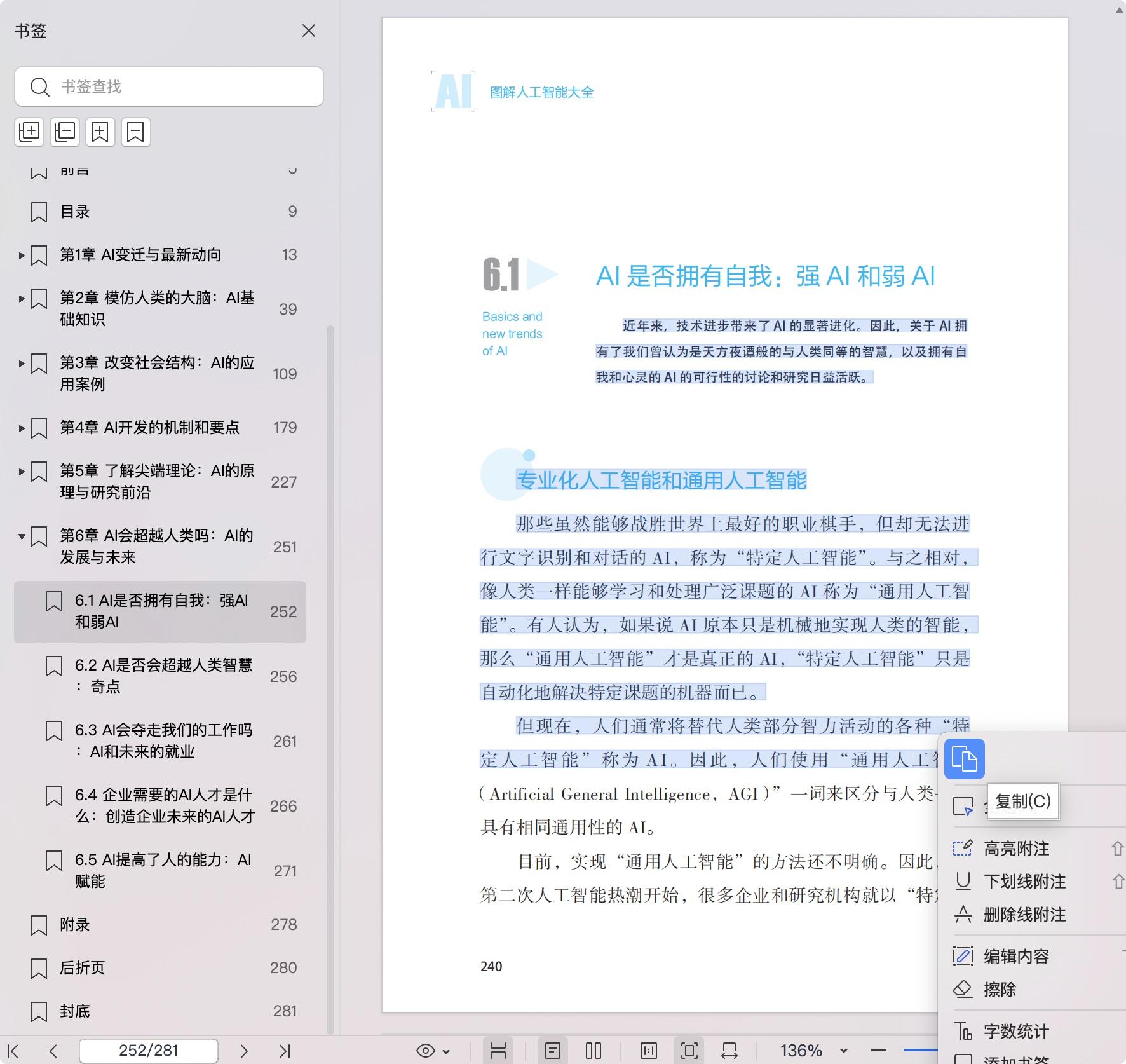The image size is (1126, 1064).
Task: Toggle fit-to-page display mode
Action: click(x=689, y=1051)
